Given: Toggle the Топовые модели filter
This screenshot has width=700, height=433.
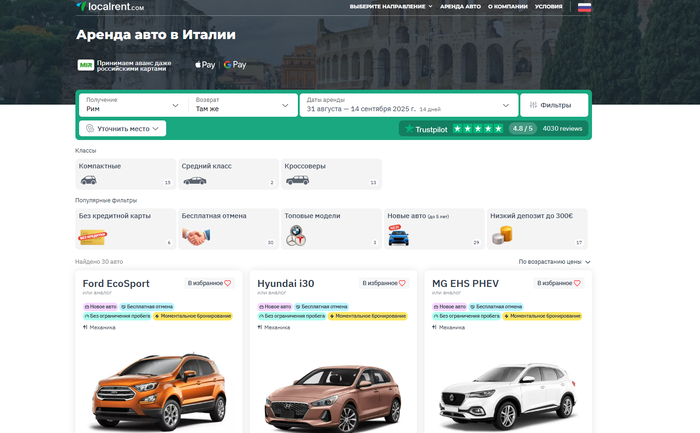Looking at the screenshot, I should tap(331, 229).
